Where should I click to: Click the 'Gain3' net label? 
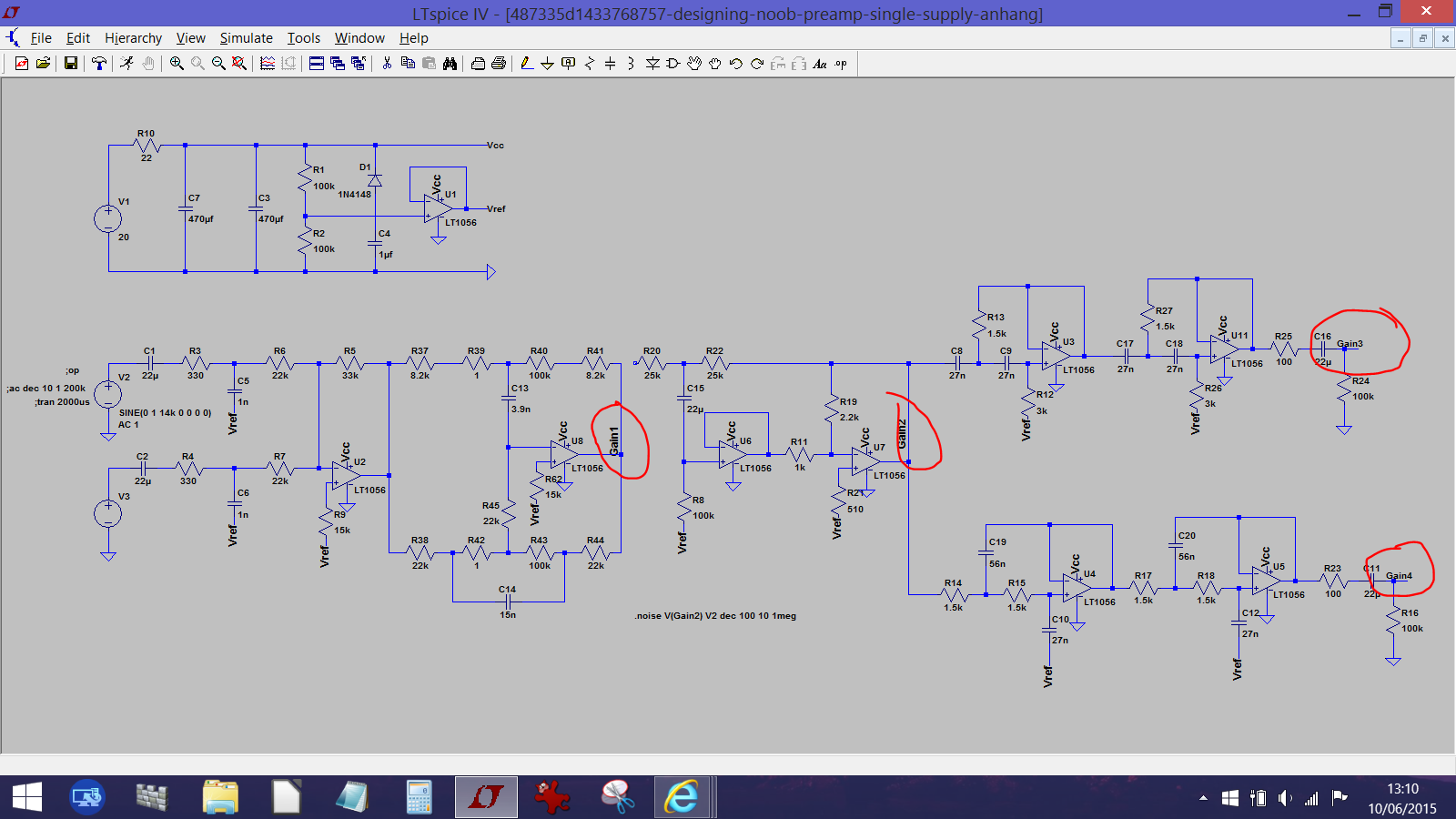pyautogui.click(x=1350, y=344)
